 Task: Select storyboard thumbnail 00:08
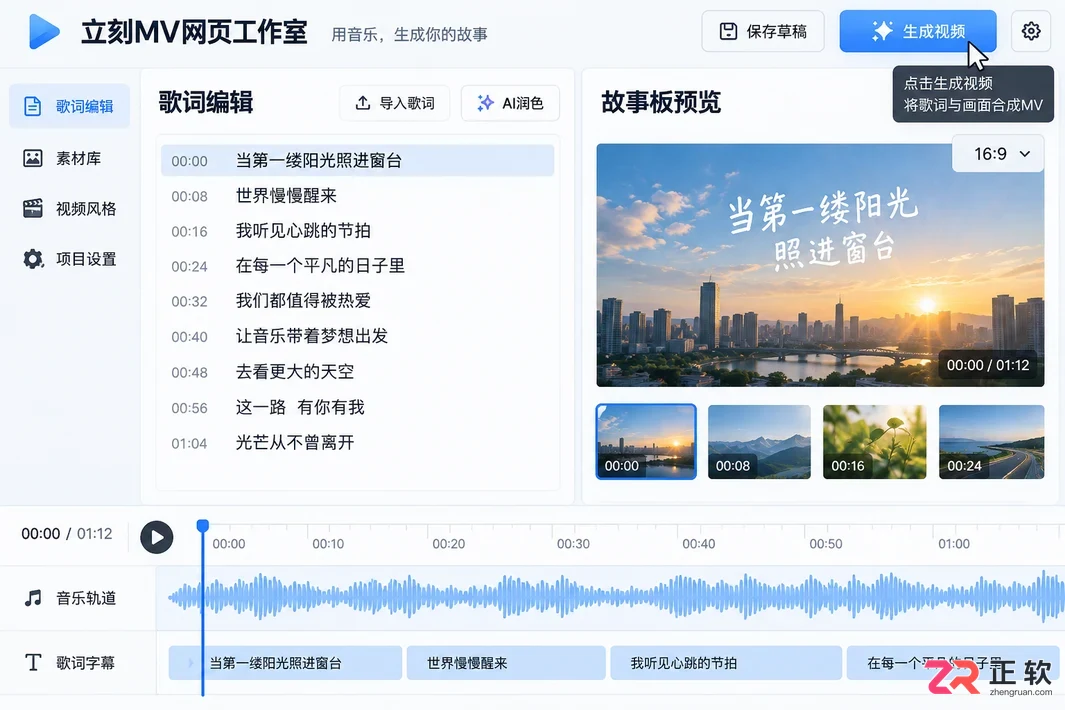(759, 442)
